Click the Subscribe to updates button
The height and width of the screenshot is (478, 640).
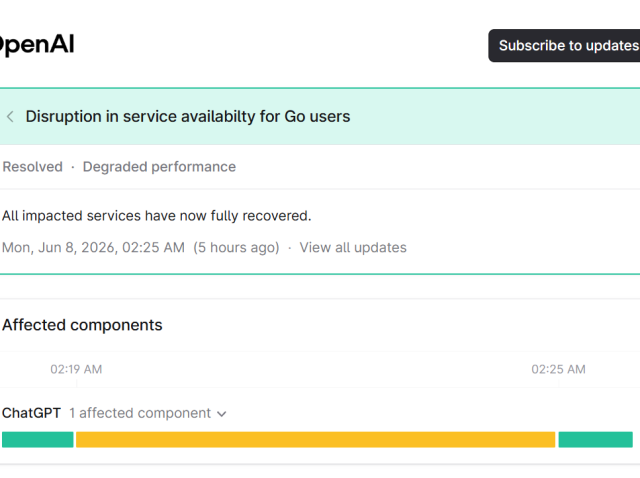(x=564, y=46)
